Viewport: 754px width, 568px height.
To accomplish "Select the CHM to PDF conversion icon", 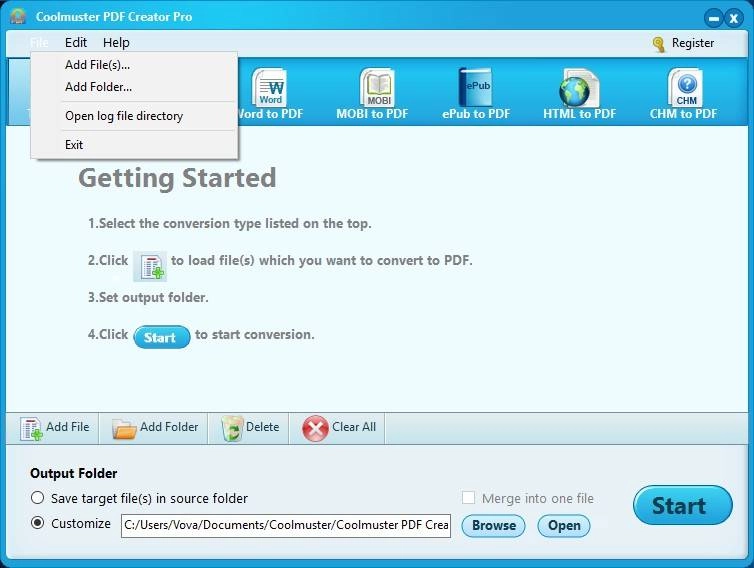I will click(x=686, y=88).
